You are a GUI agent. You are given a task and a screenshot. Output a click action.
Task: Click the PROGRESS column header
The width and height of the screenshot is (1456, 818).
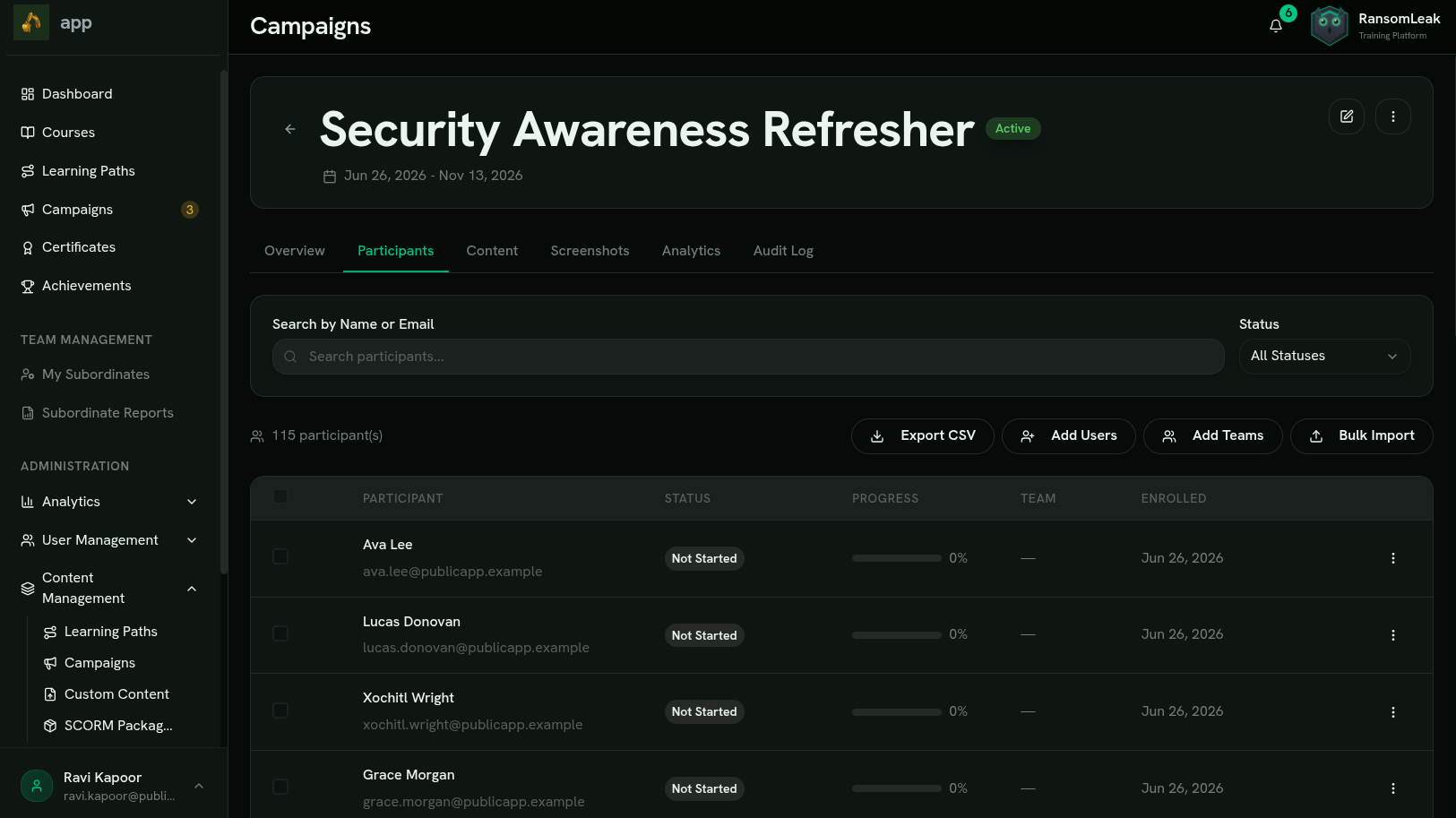[885, 498]
